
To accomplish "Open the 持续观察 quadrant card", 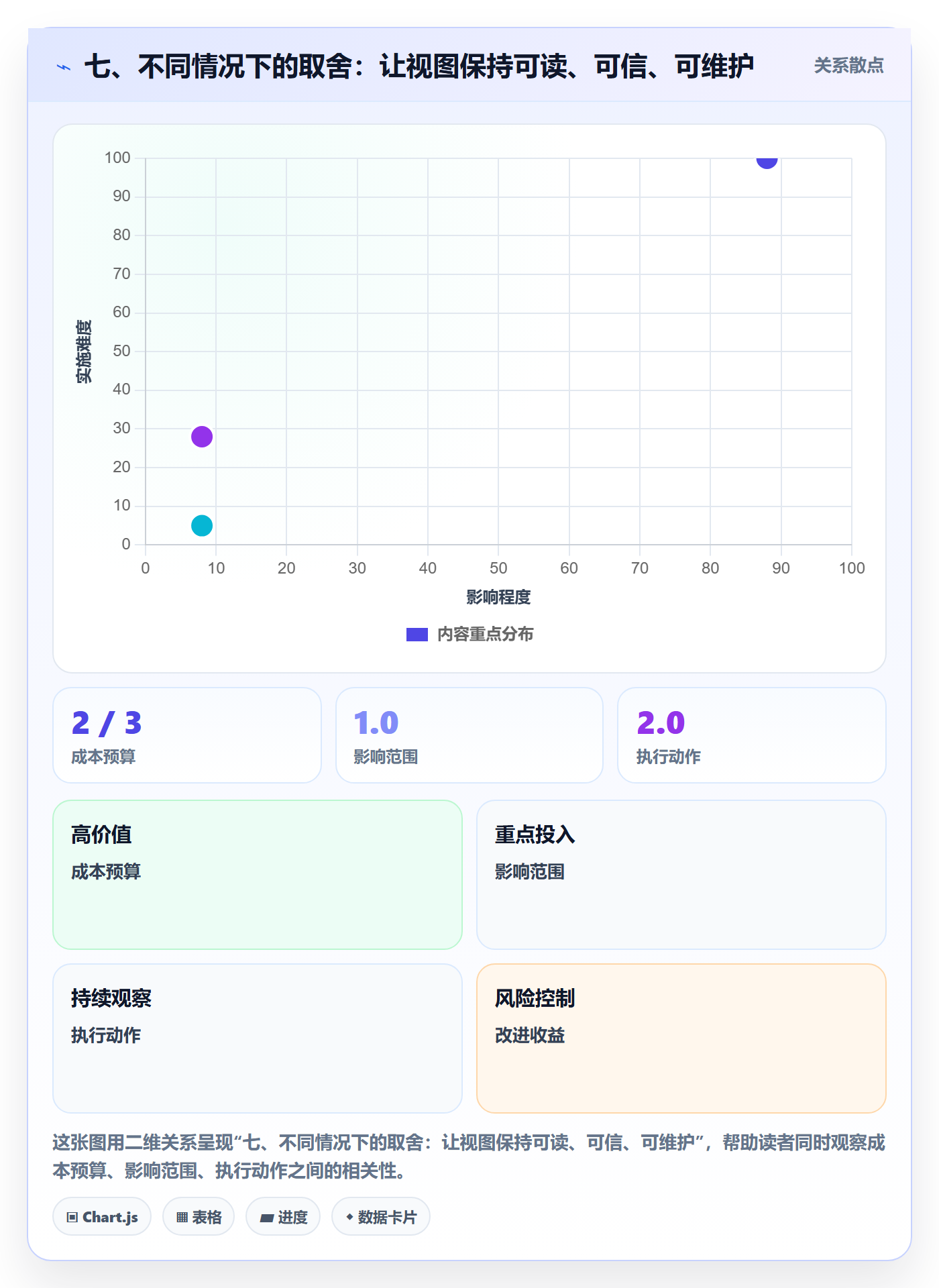I will 258,1038.
